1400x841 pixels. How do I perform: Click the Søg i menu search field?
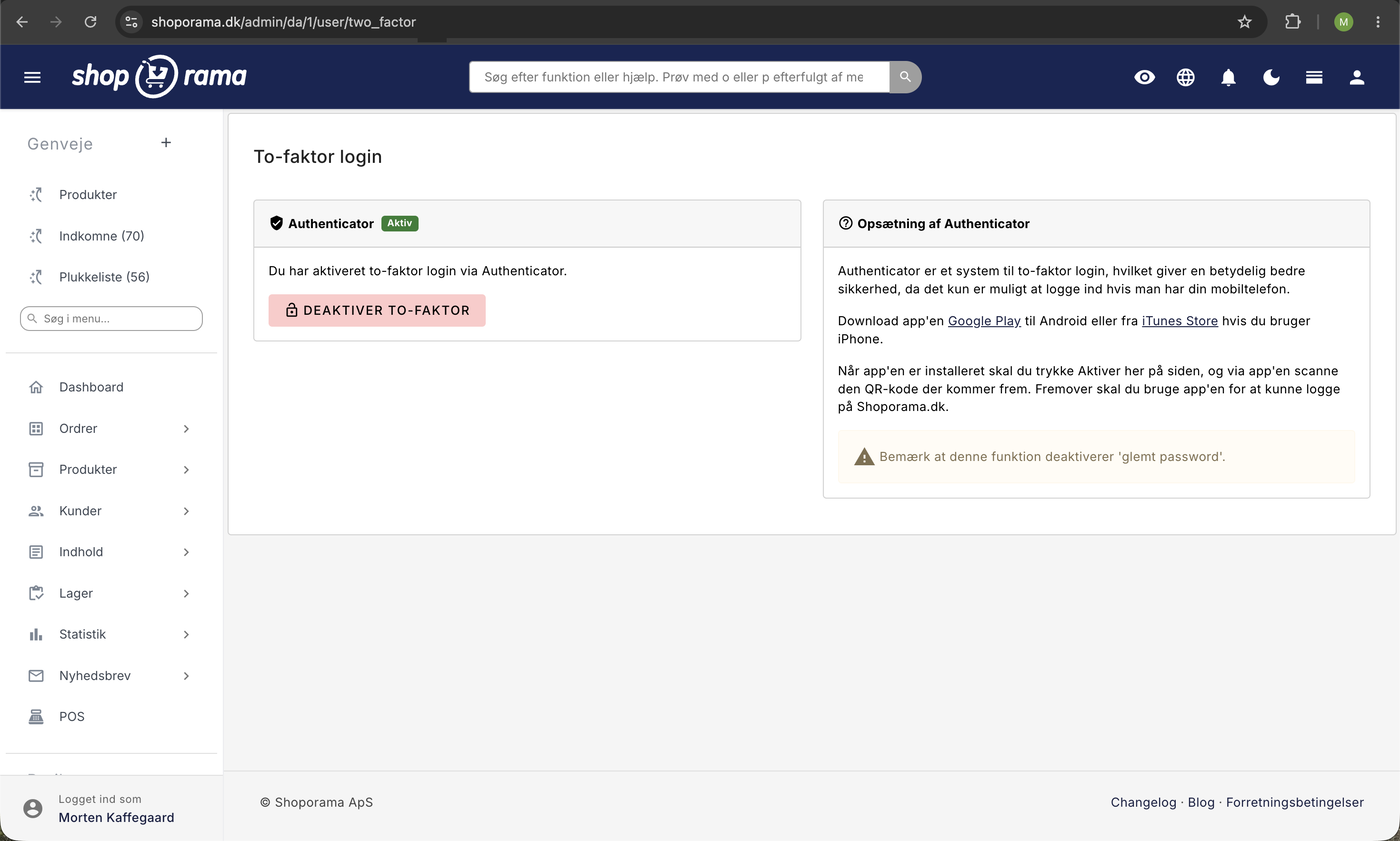pos(111,319)
